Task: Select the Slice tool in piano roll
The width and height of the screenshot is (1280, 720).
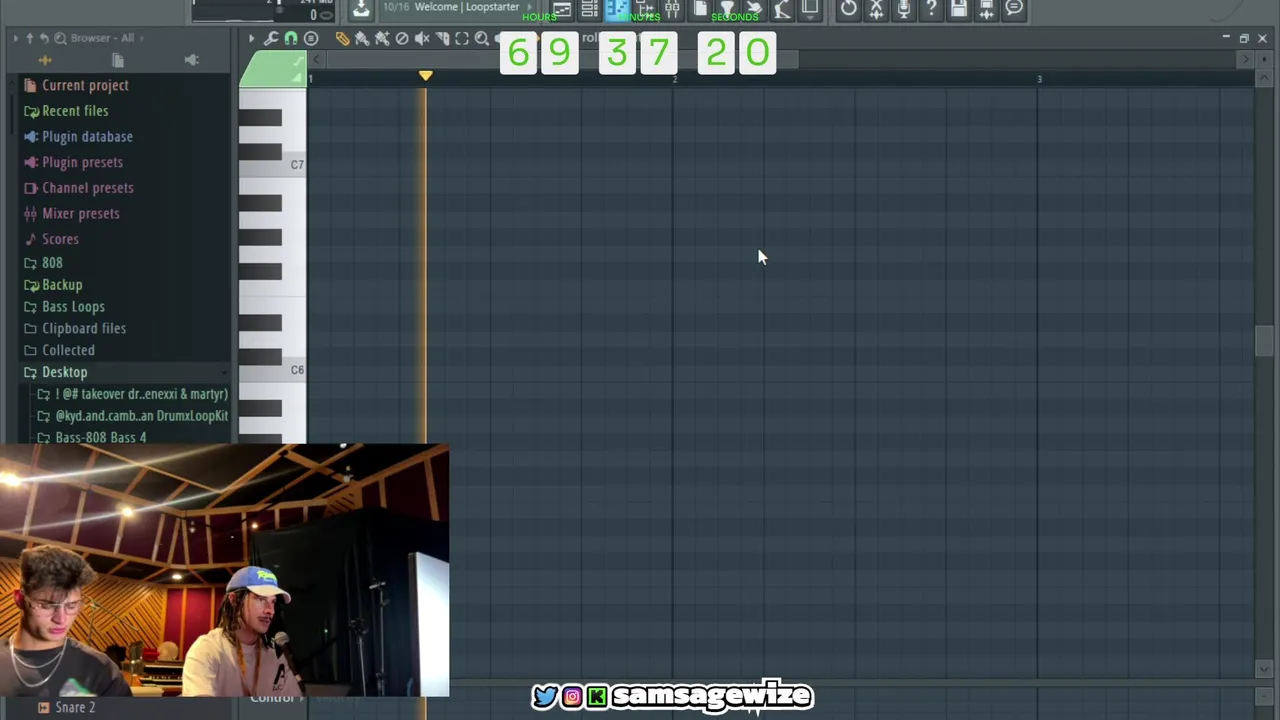Action: [x=442, y=39]
